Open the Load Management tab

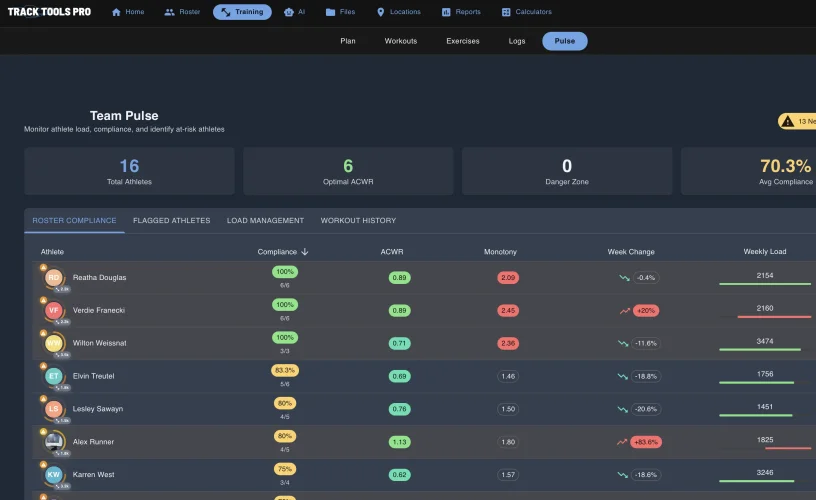pos(265,220)
